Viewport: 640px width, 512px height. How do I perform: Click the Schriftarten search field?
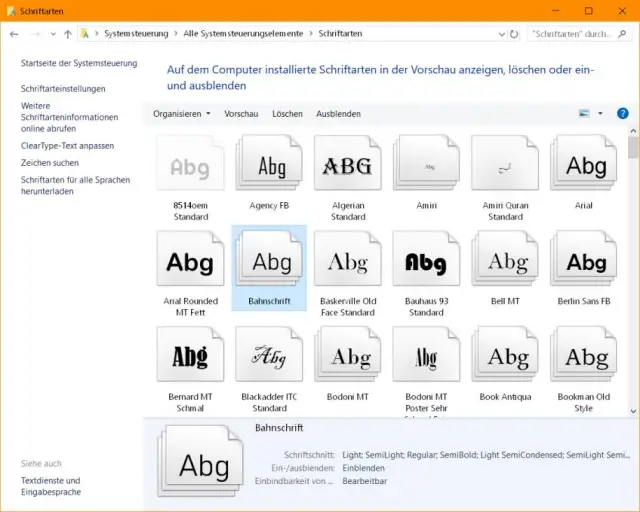pyautogui.click(x=572, y=33)
